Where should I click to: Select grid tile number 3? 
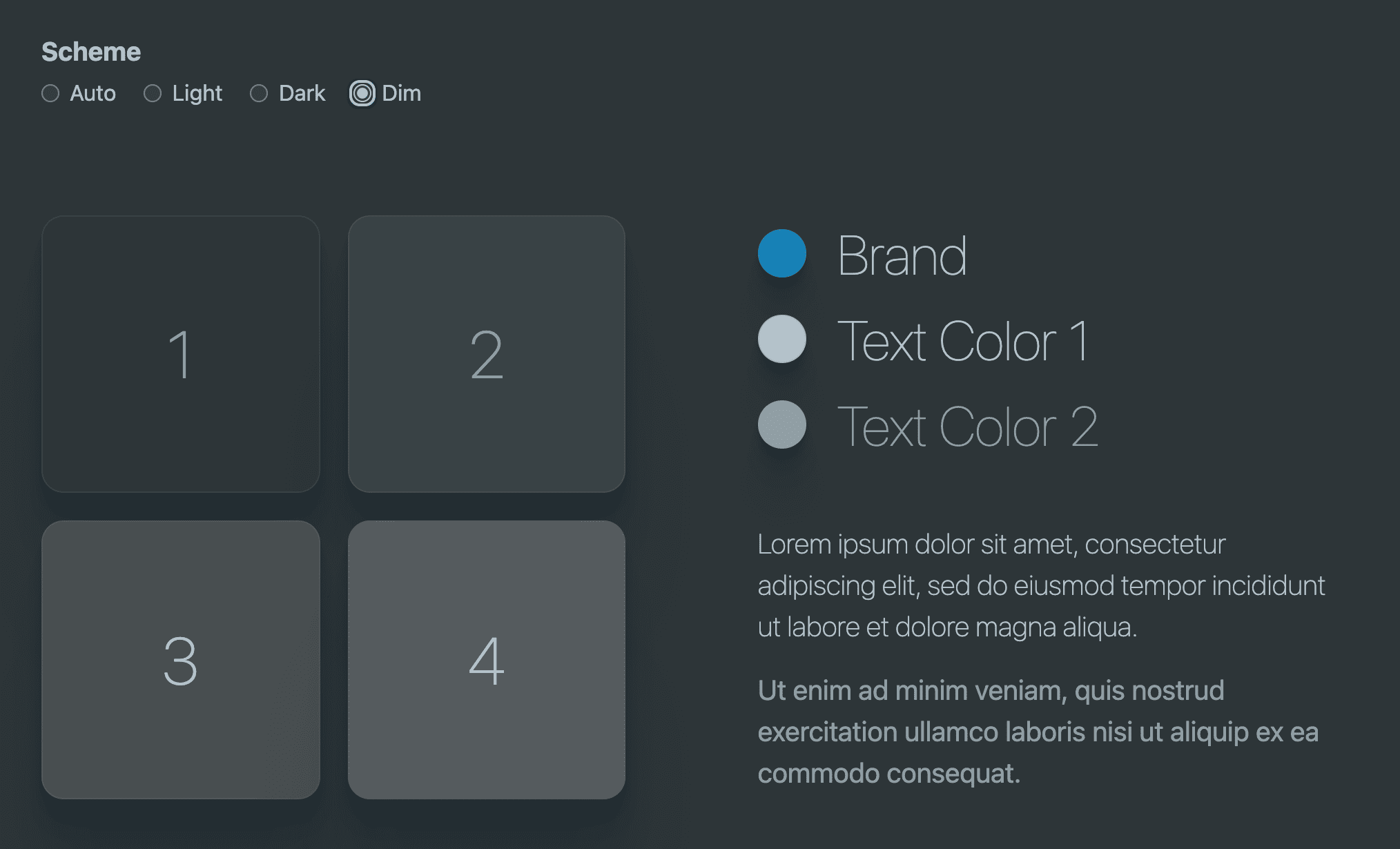pyautogui.click(x=180, y=657)
